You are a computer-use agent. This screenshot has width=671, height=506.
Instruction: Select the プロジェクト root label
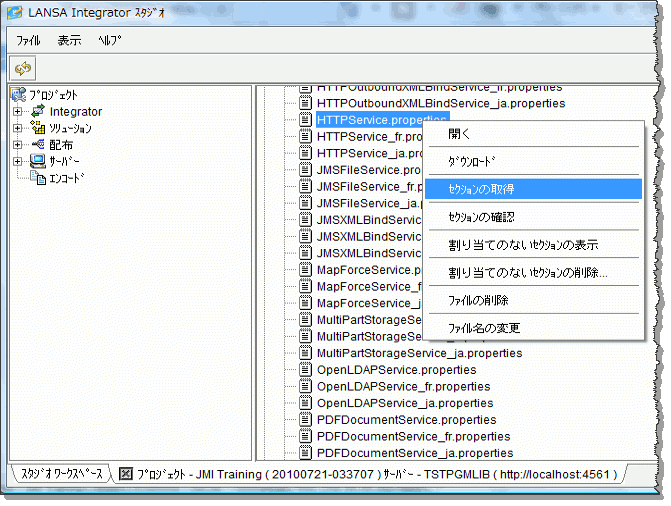pyautogui.click(x=53, y=95)
